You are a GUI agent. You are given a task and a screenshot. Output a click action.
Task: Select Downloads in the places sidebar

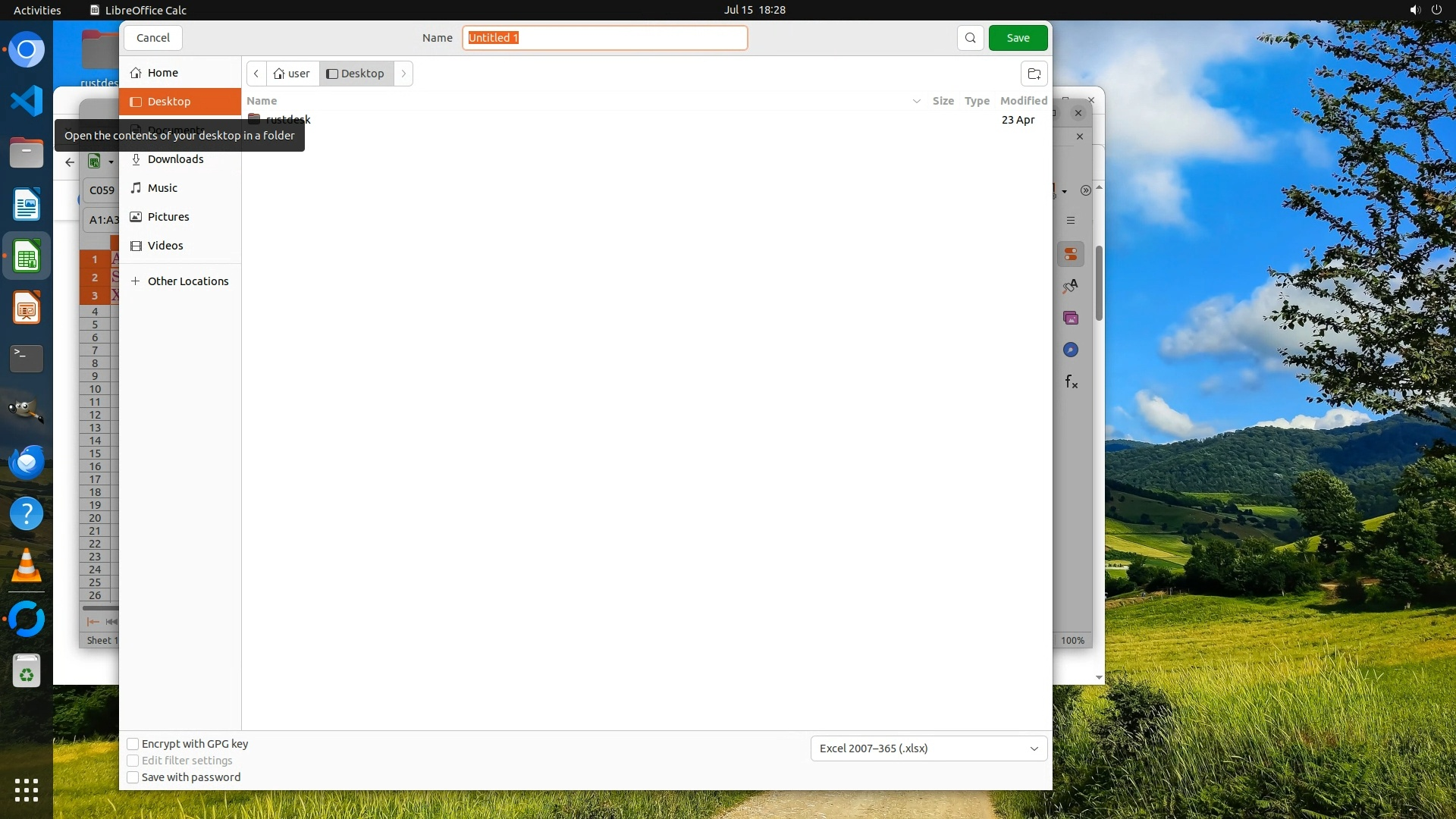tap(175, 159)
